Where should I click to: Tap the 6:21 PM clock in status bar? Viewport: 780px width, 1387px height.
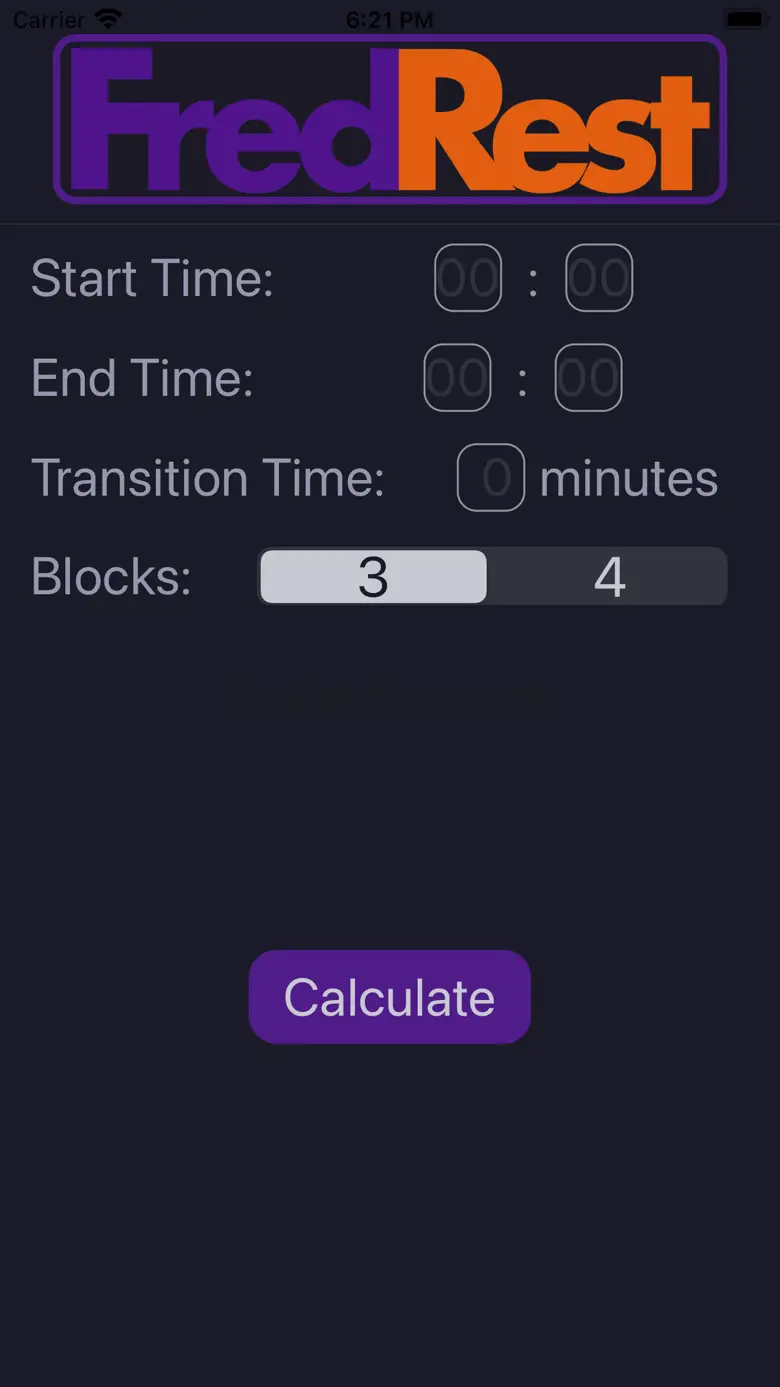(390, 19)
